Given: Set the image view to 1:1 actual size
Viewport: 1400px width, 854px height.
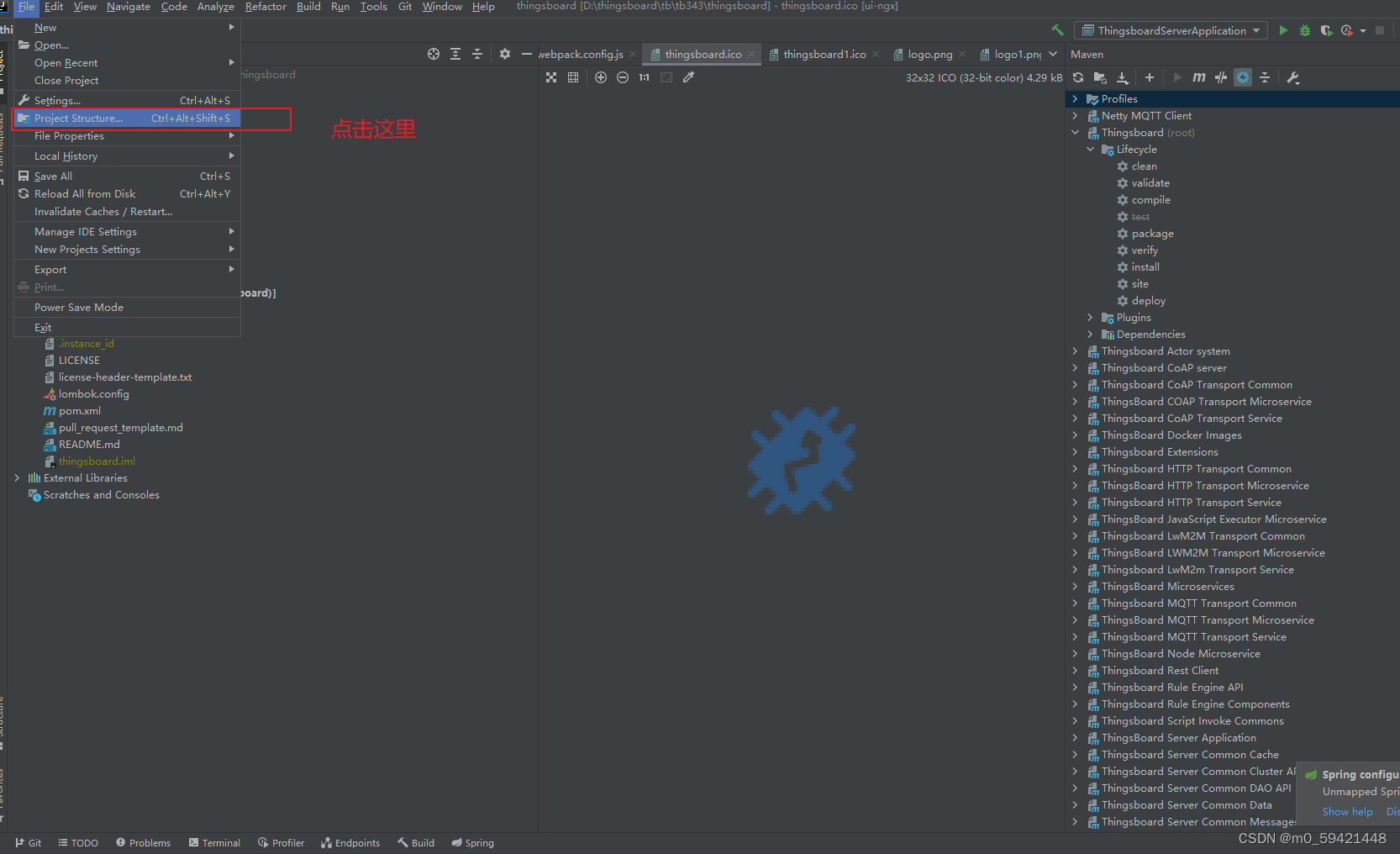Looking at the screenshot, I should 644,77.
